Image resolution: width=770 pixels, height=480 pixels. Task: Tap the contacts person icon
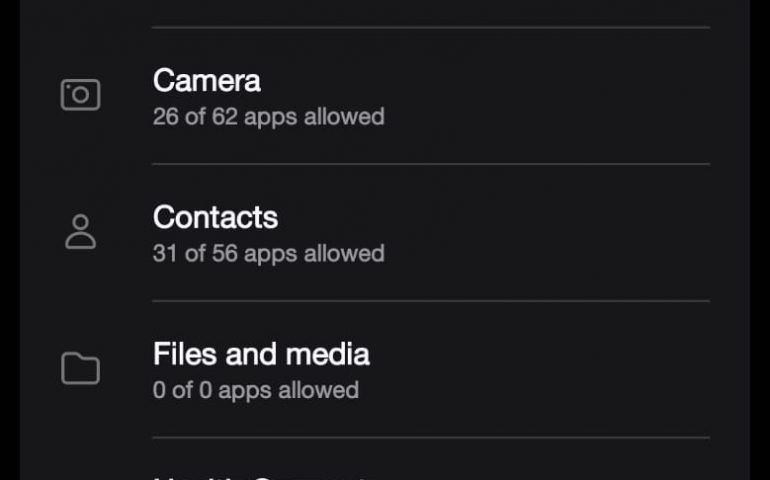tap(81, 231)
